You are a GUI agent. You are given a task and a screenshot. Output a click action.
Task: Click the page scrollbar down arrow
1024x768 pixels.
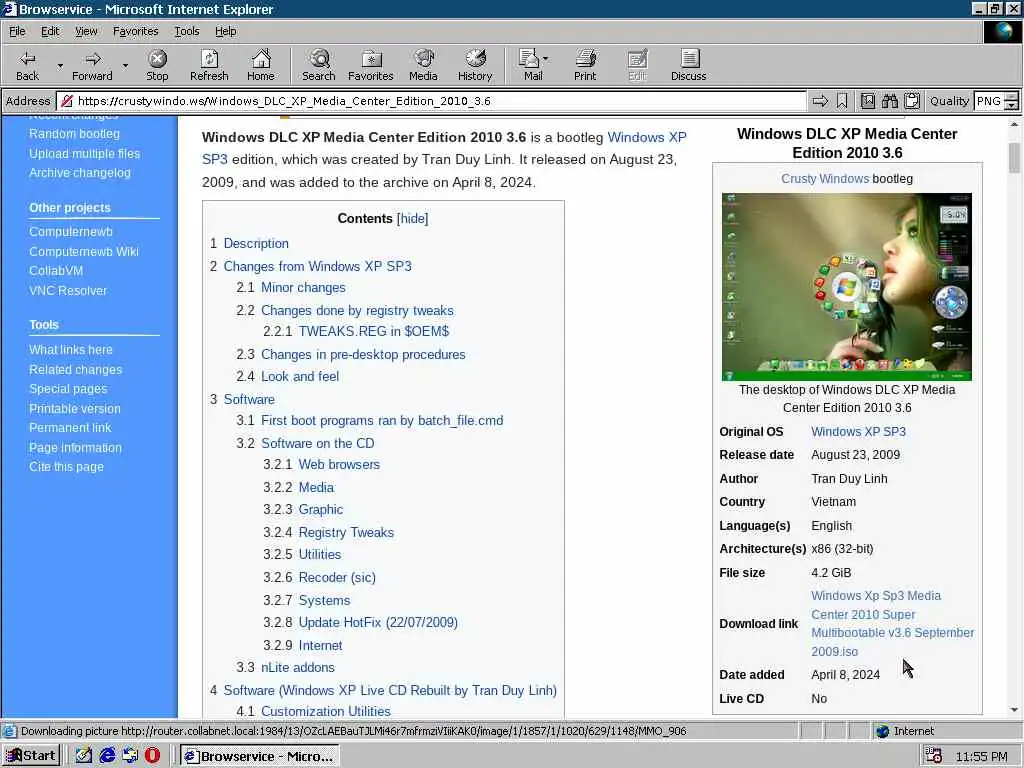pyautogui.click(x=1014, y=710)
